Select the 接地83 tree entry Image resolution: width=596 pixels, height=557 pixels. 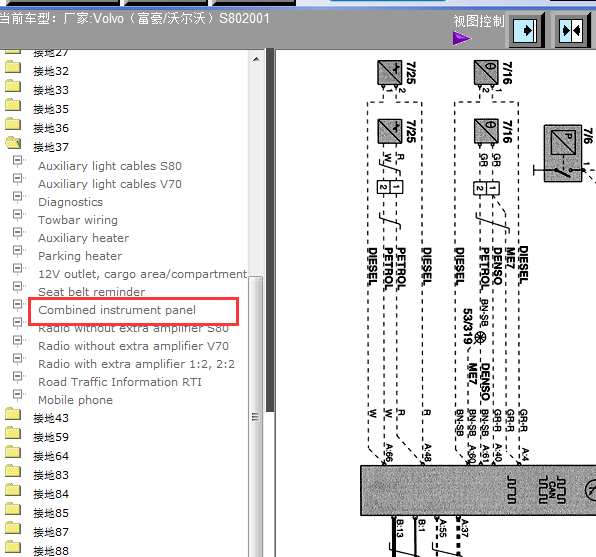coord(51,475)
